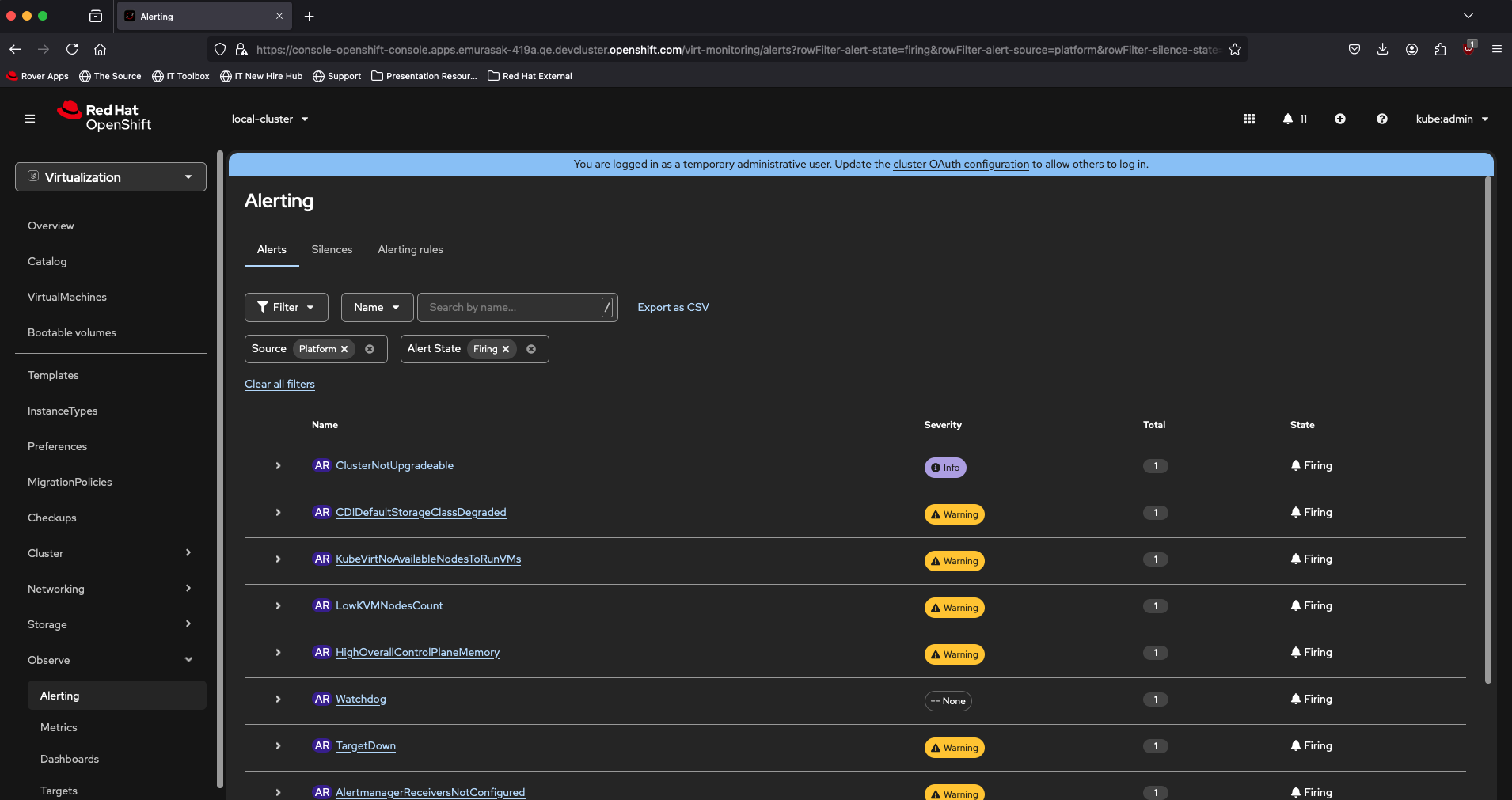This screenshot has width=1512, height=800.
Task: Switch to the Silences tab
Action: click(332, 249)
